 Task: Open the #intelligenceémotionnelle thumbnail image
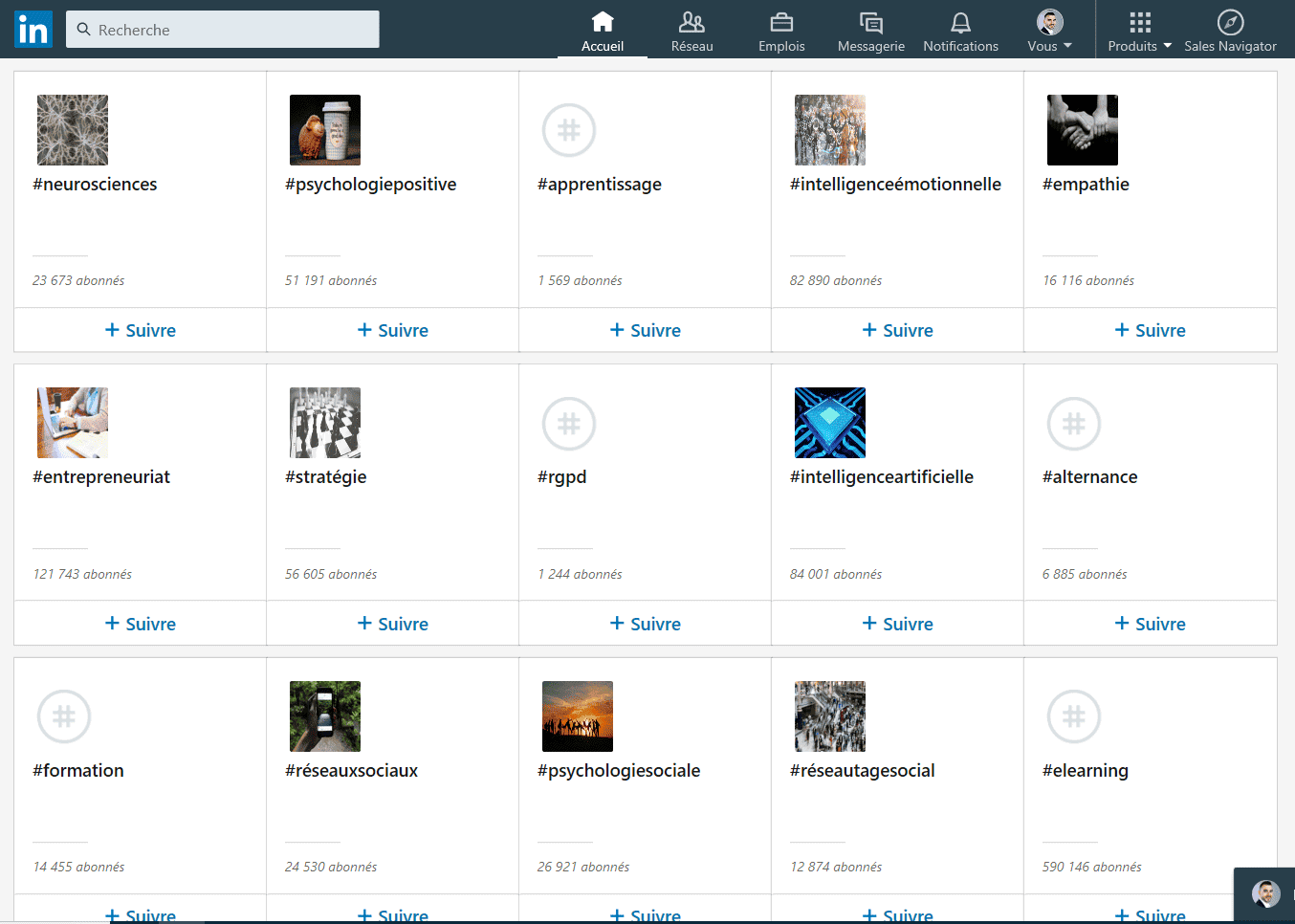[830, 130]
